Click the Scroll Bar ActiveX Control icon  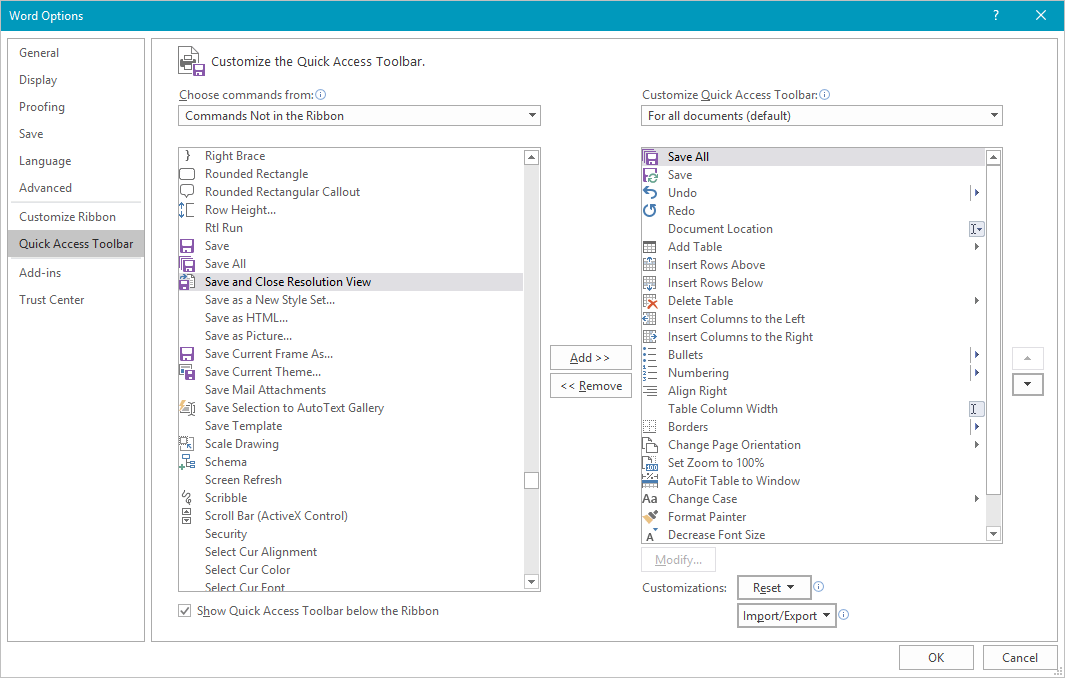(x=187, y=516)
